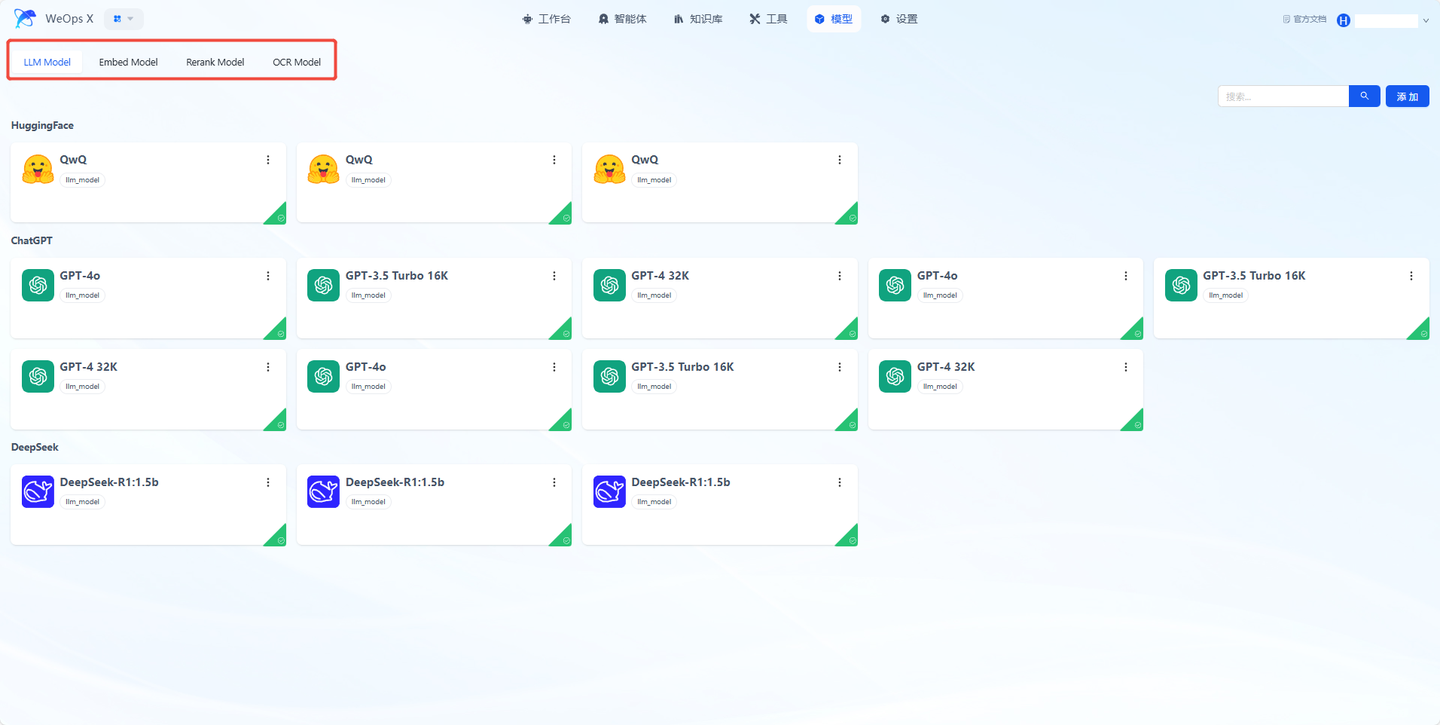Switch to the Rerank Model tab

[x=215, y=62]
